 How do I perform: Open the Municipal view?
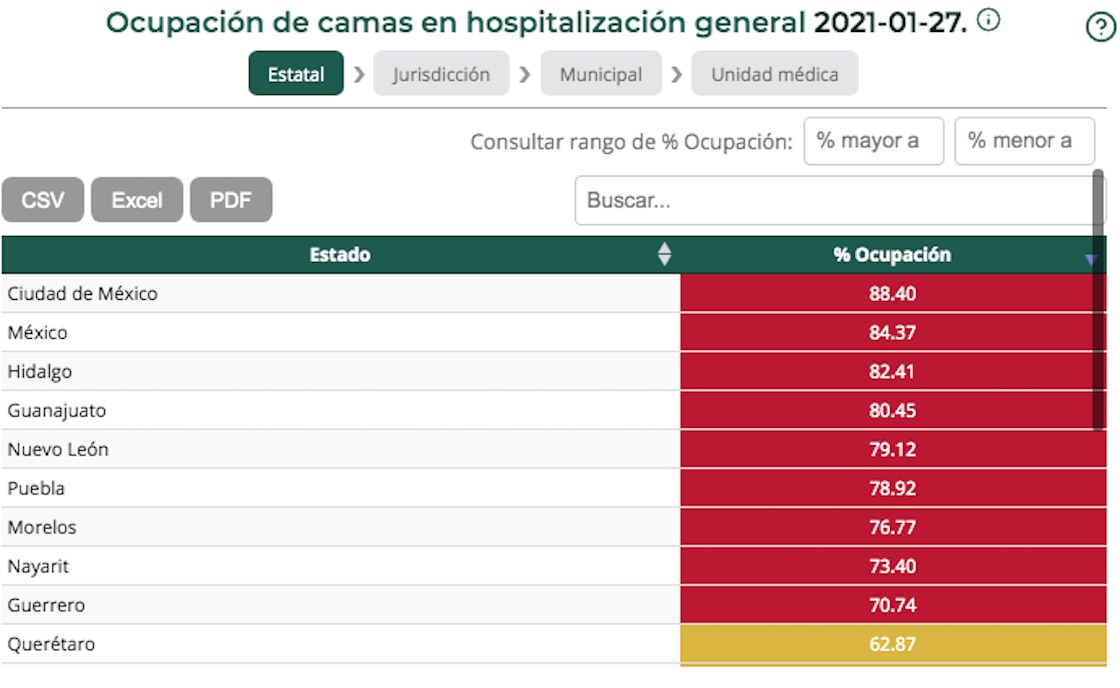[x=601, y=73]
